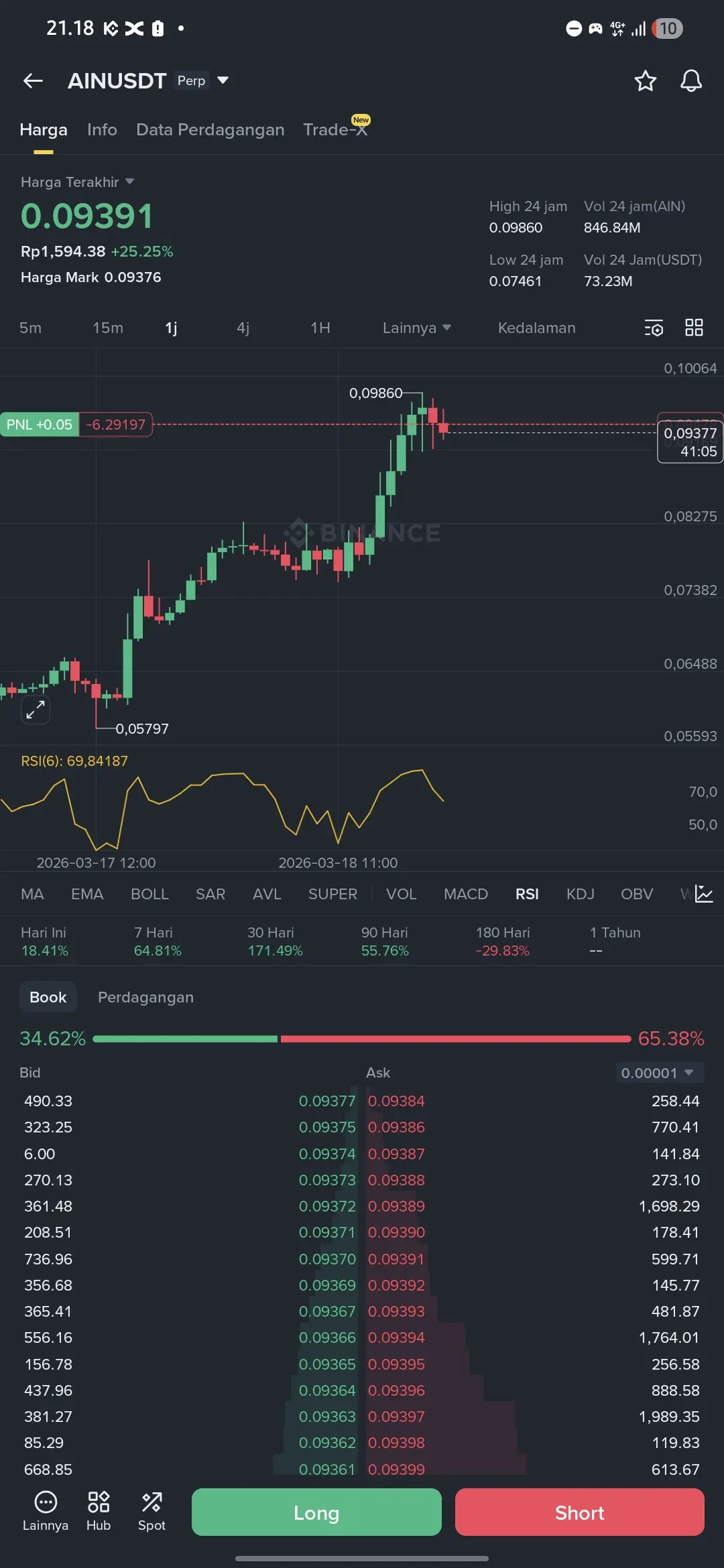Viewport: 724px width, 1568px height.
Task: Tap the 180 Hari -29.83% performance
Action: coord(503,941)
